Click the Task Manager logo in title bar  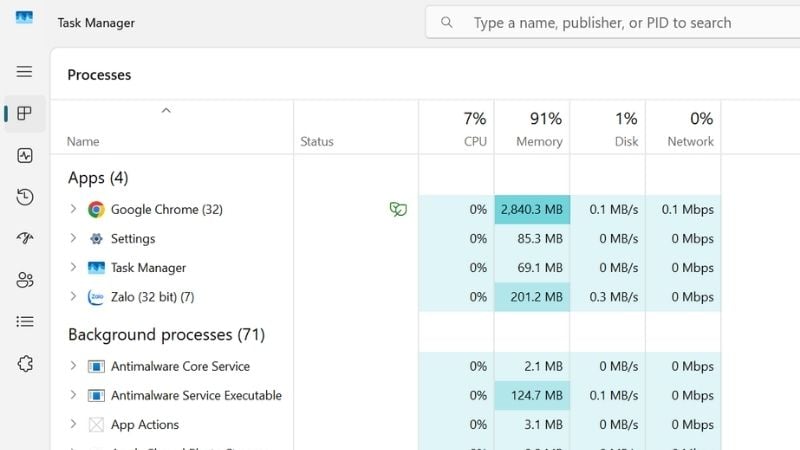pyautogui.click(x=24, y=18)
